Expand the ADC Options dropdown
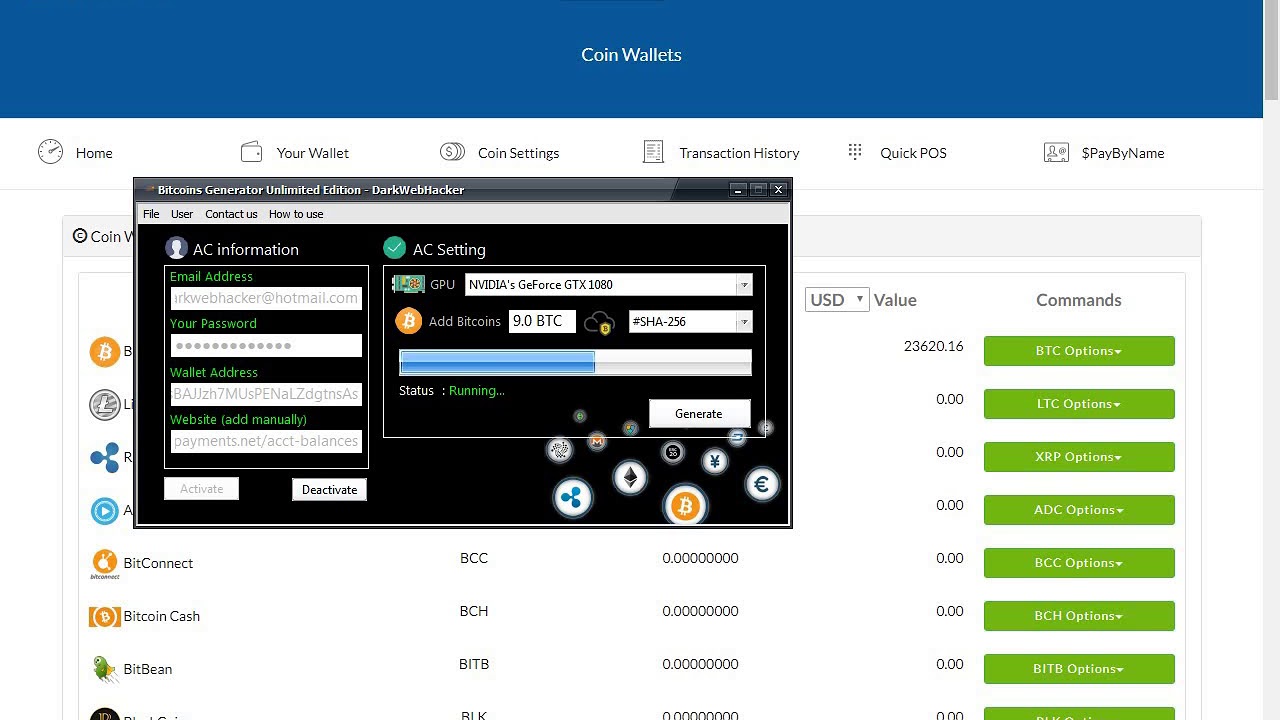The image size is (1280, 720). point(1079,510)
